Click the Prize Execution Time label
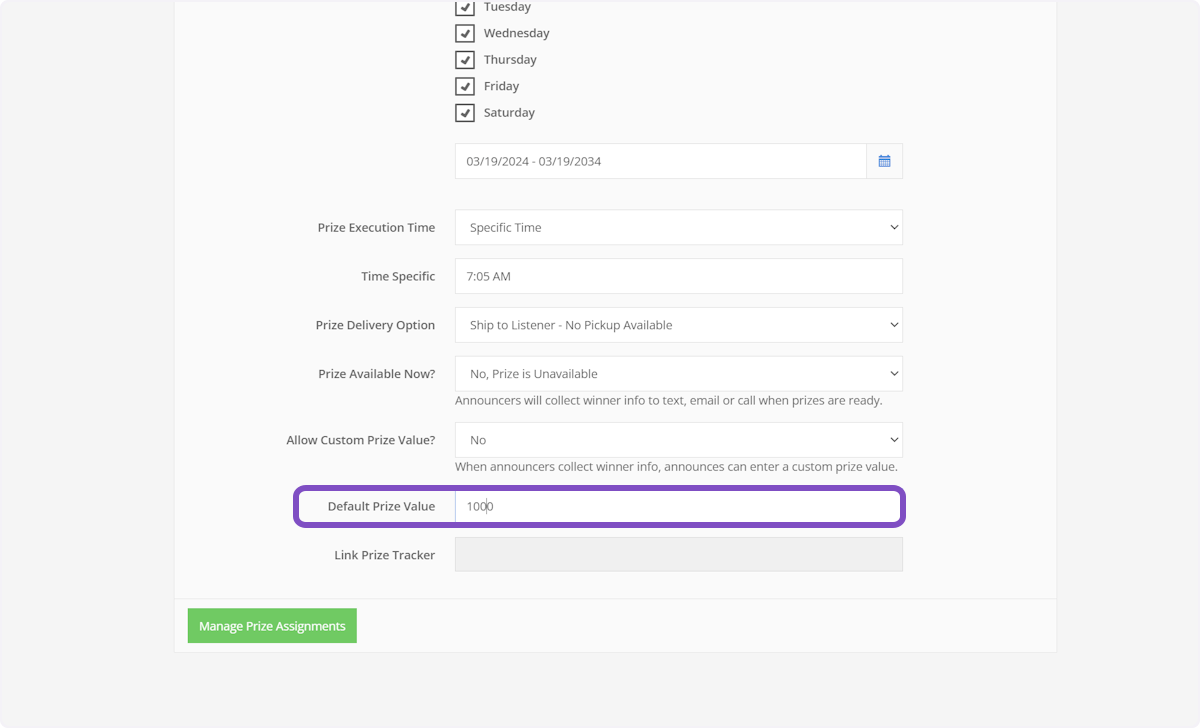 coord(376,227)
